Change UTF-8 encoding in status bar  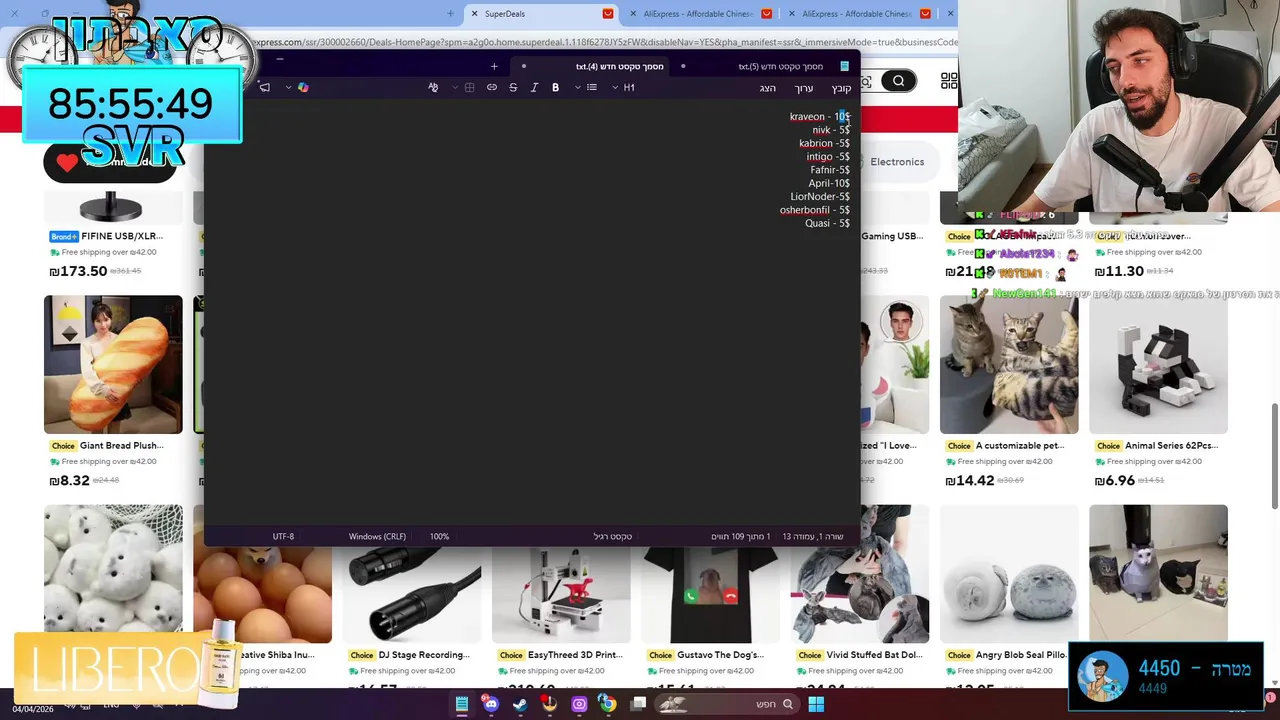tap(283, 537)
